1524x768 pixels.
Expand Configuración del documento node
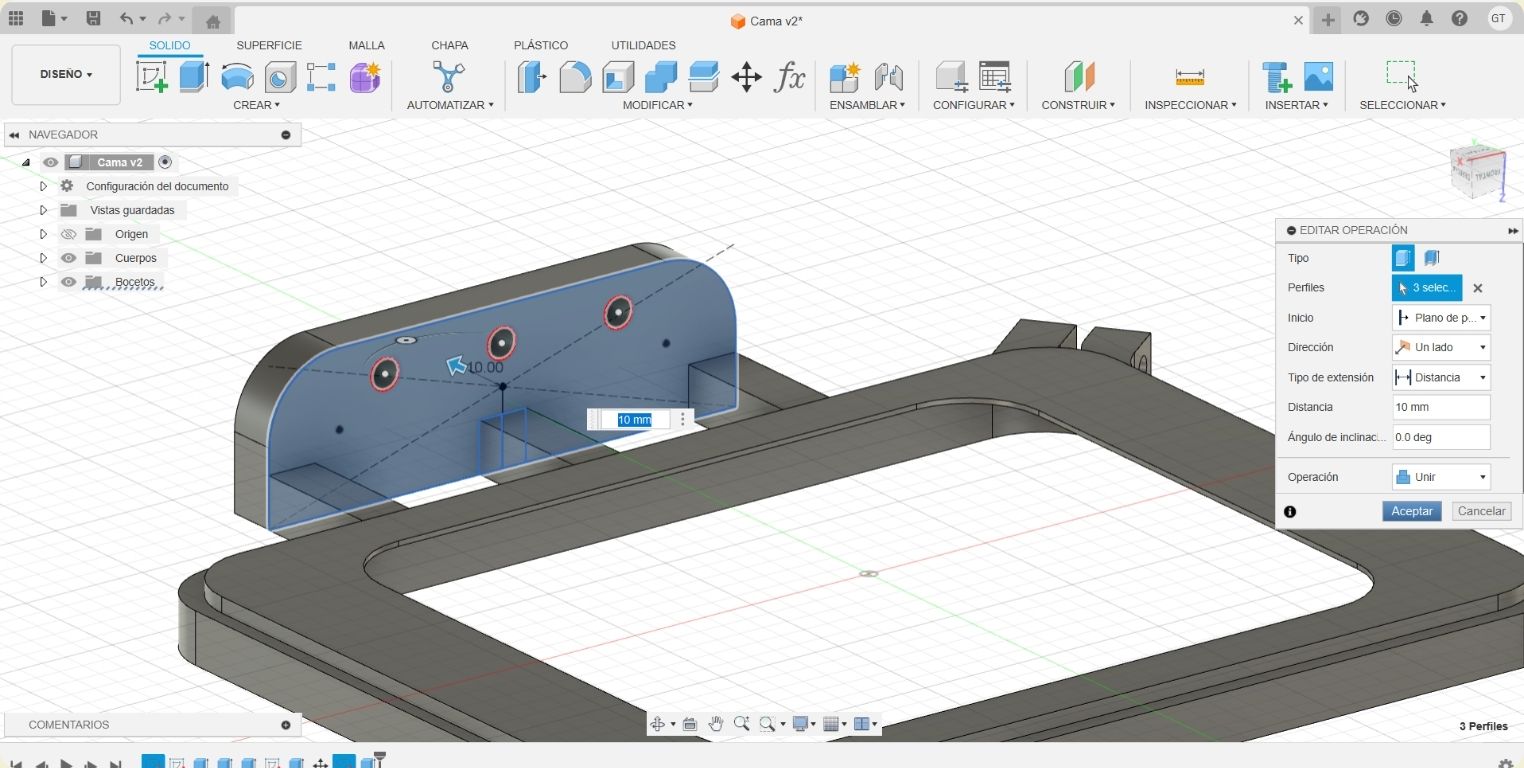[43, 186]
